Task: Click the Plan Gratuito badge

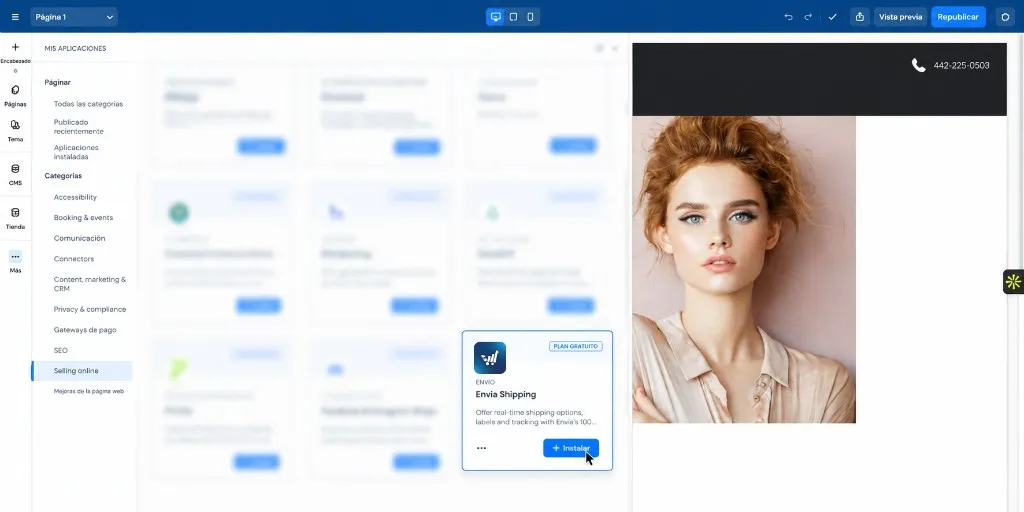Action: 575,346
